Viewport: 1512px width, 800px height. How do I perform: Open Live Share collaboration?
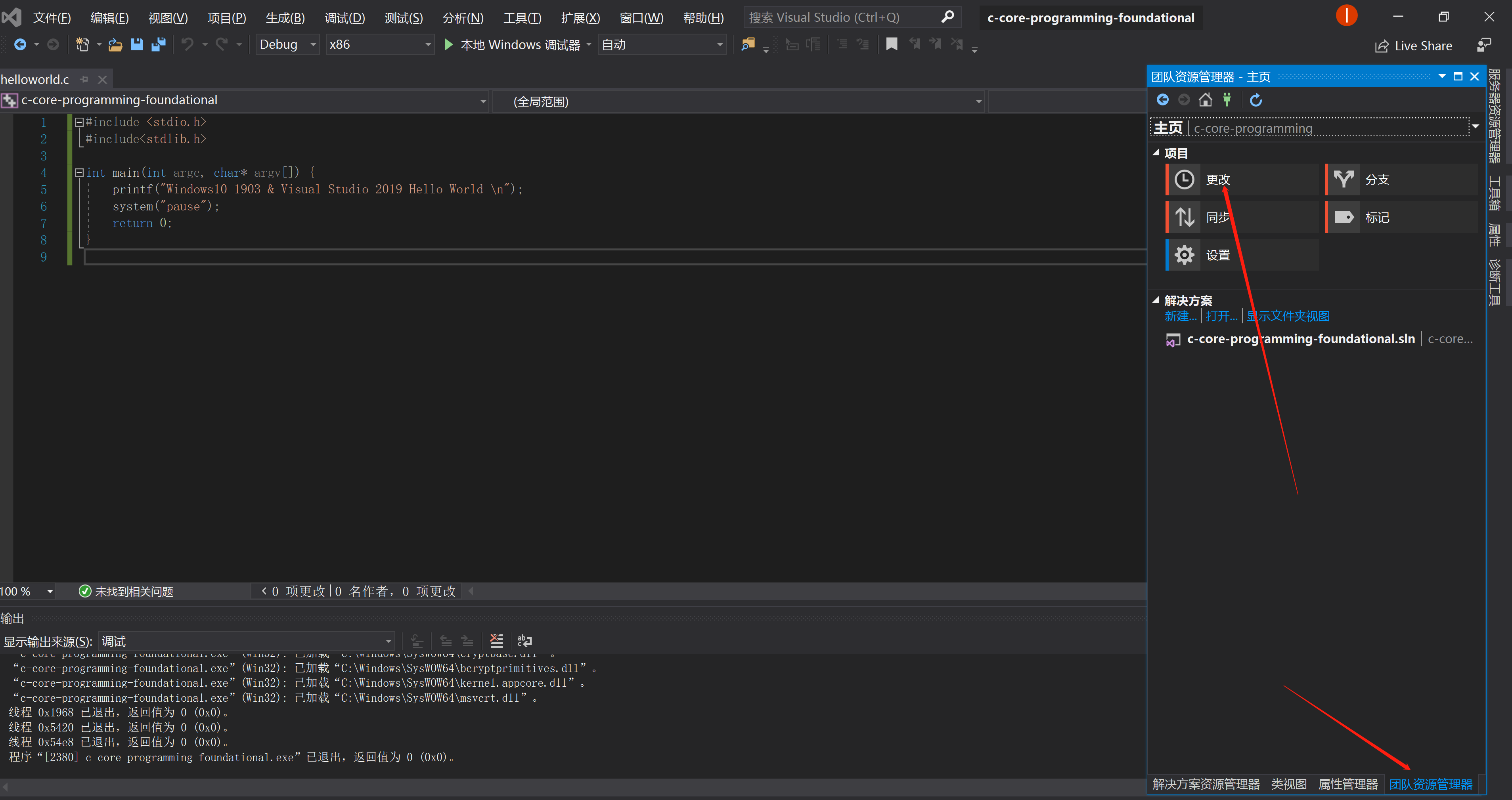(x=1413, y=46)
